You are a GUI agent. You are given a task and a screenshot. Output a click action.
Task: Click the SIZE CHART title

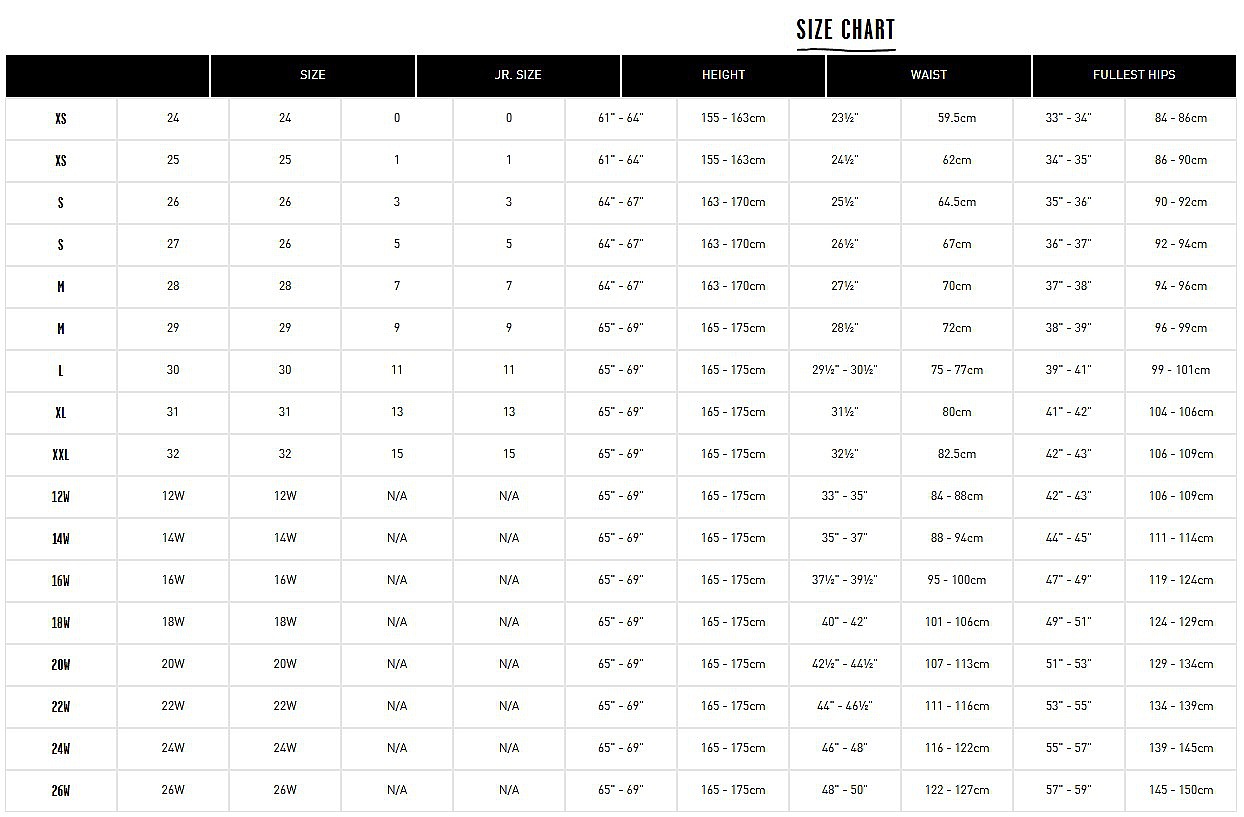pos(845,30)
